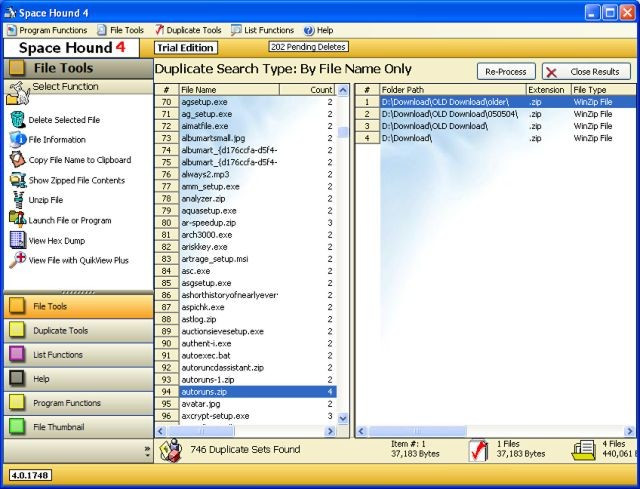The width and height of the screenshot is (640, 489).
Task: Click file list horizontal scroll left arrow
Action: pos(160,431)
